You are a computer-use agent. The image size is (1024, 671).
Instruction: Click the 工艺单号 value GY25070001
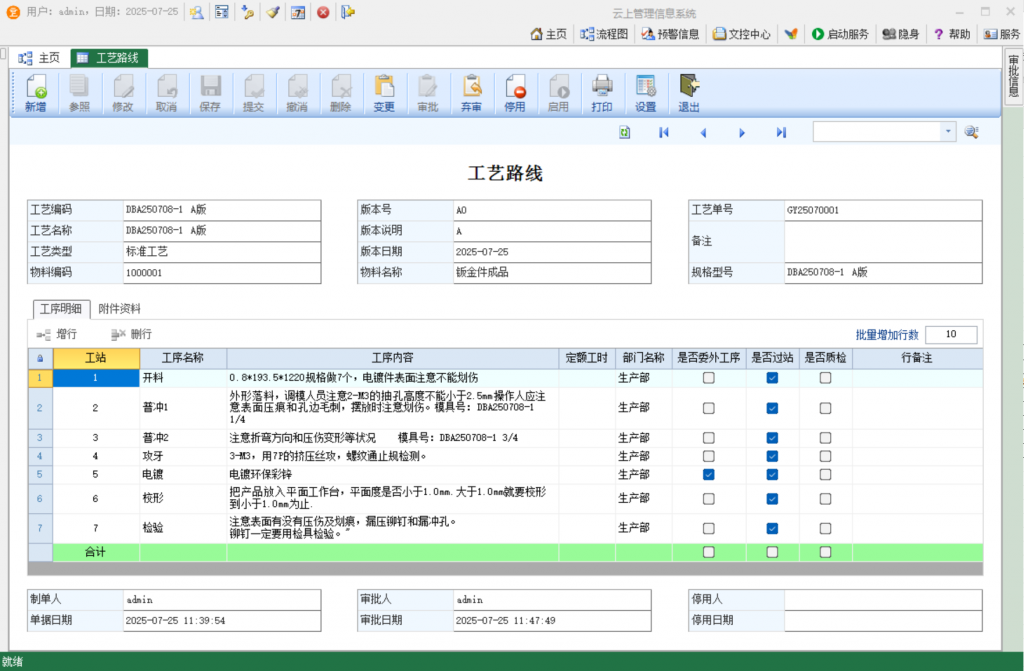[813, 210]
